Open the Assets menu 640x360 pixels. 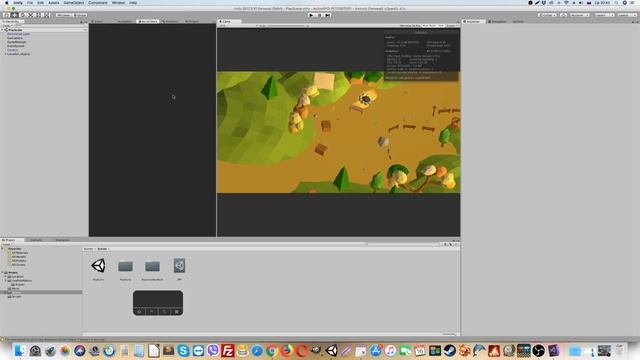(x=53, y=2)
